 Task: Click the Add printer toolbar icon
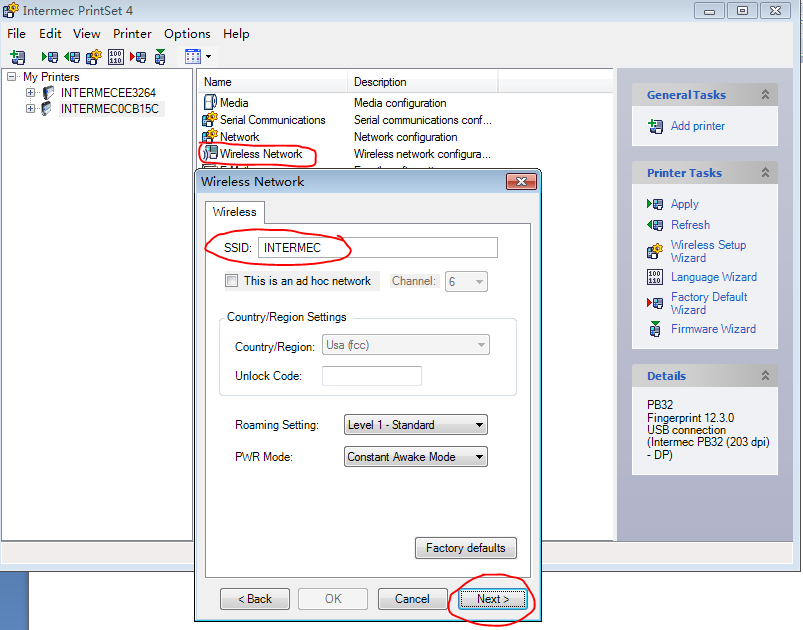(x=18, y=57)
